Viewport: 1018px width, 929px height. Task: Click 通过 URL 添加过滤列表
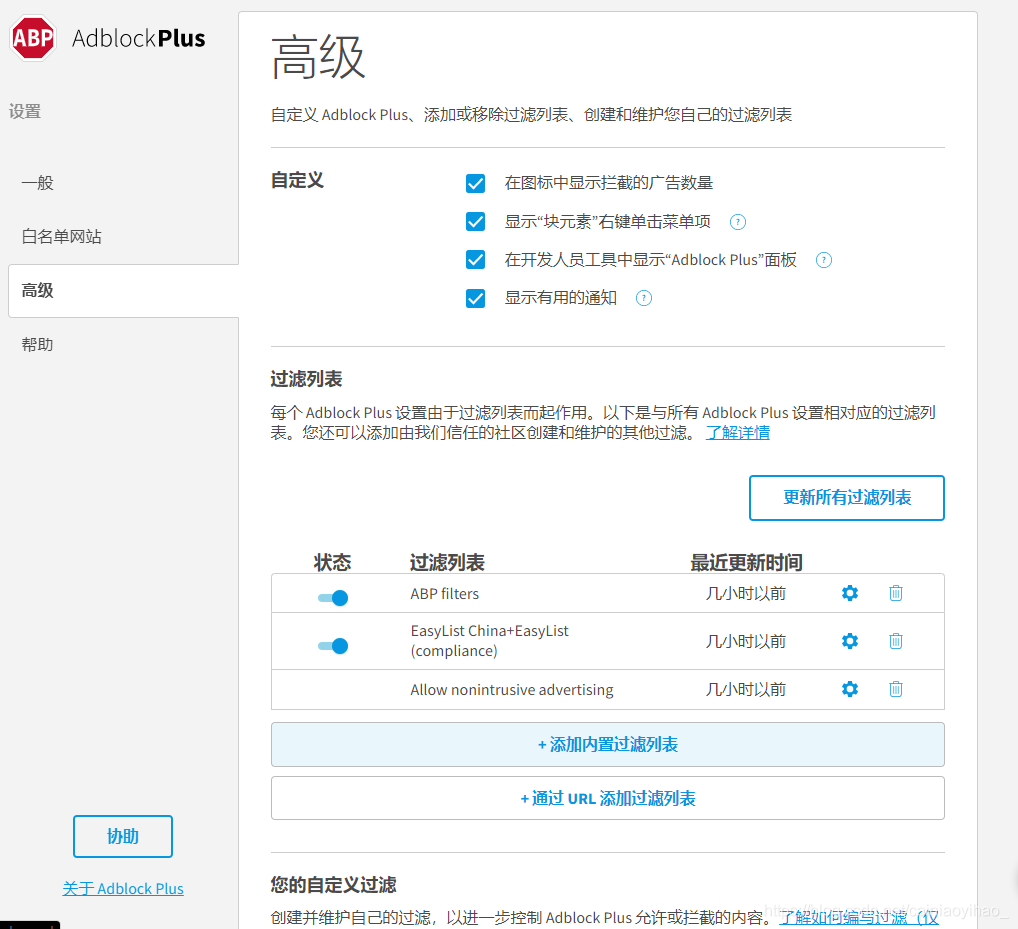point(607,797)
